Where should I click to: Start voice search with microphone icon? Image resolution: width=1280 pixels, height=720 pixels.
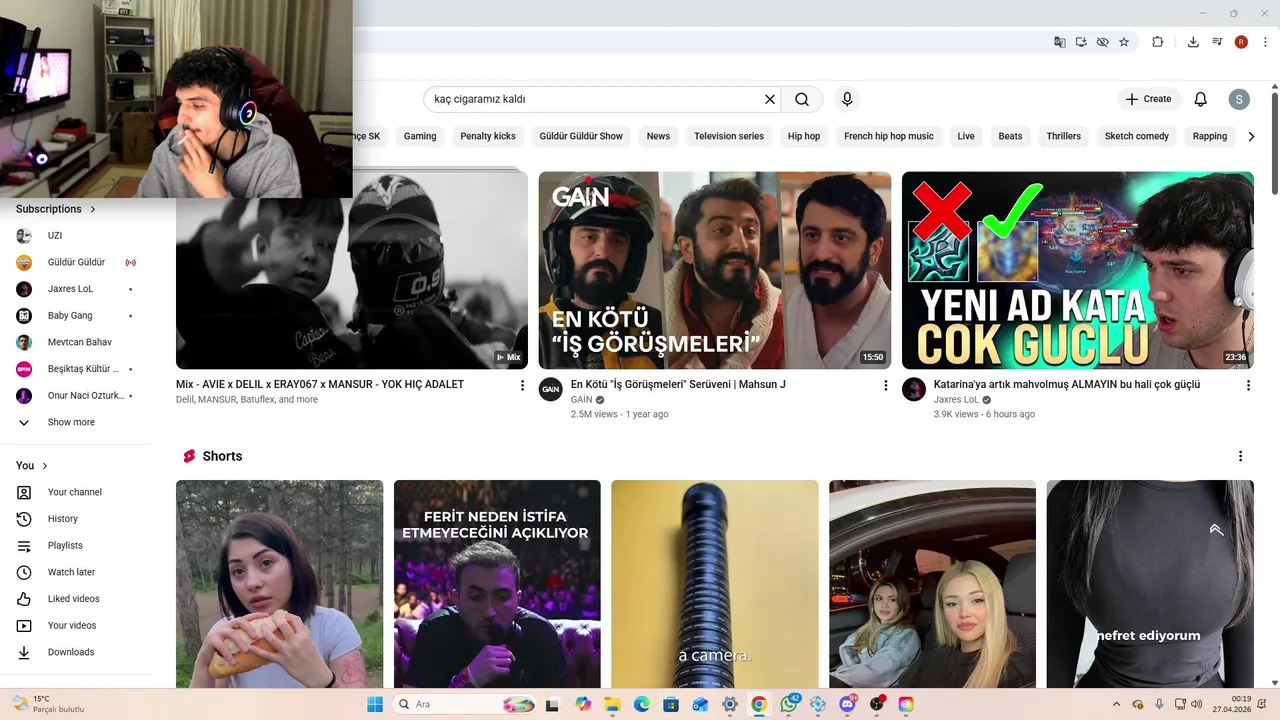coord(847,99)
